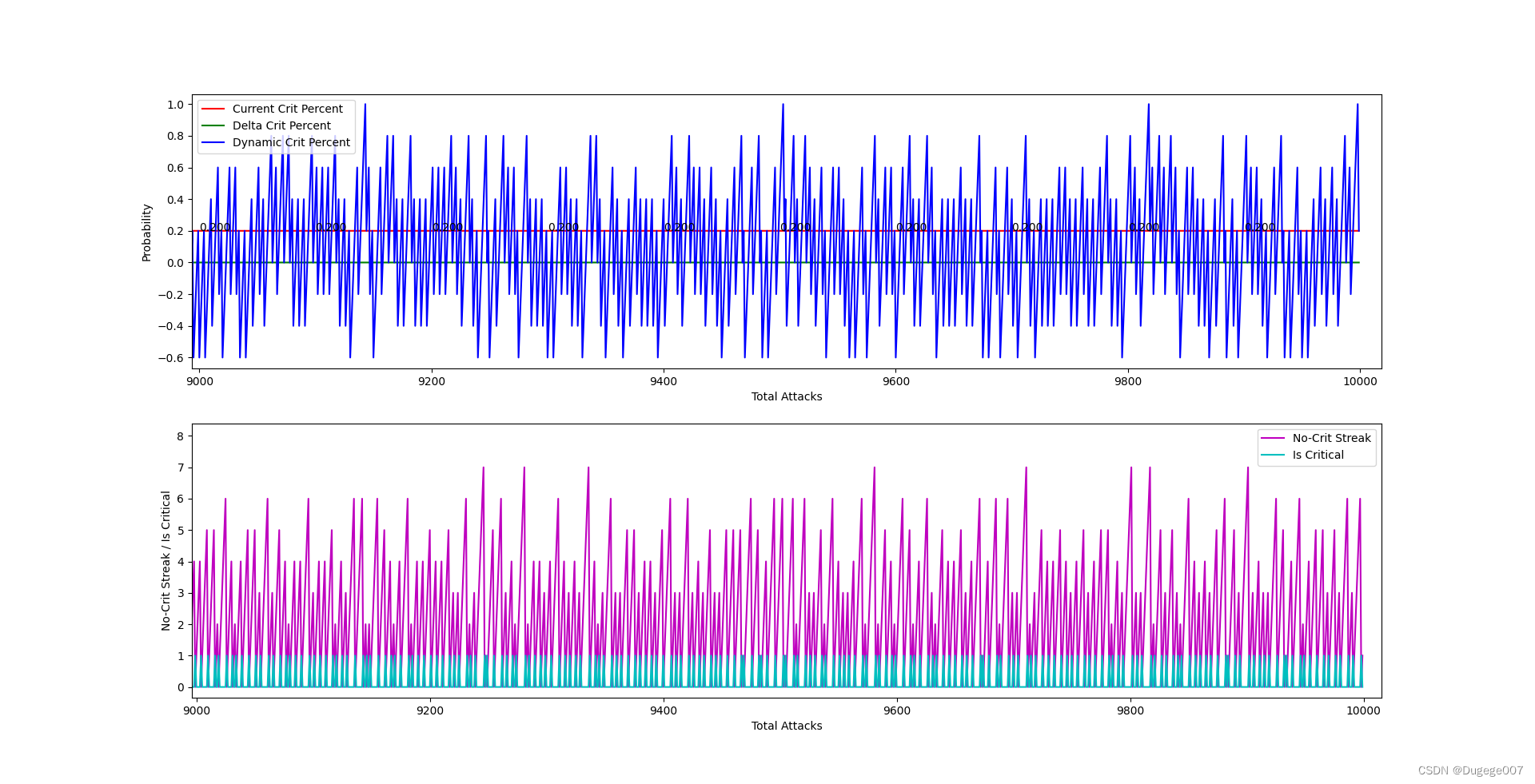
Task: Click the 0 tick on the streak axis
Action: pyautogui.click(x=181, y=687)
